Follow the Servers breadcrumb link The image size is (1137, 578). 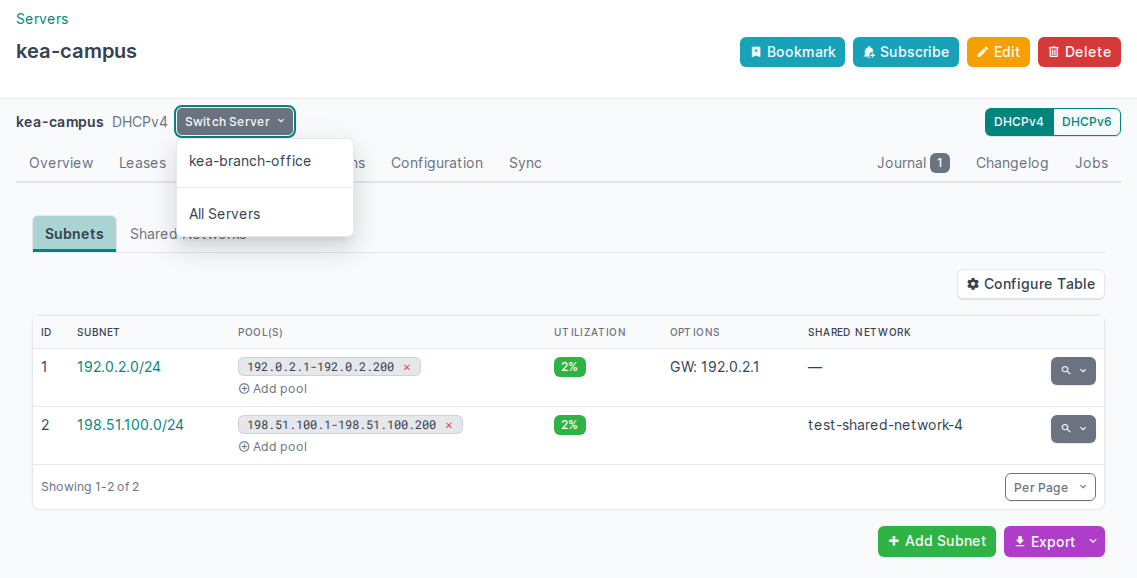(x=42, y=19)
